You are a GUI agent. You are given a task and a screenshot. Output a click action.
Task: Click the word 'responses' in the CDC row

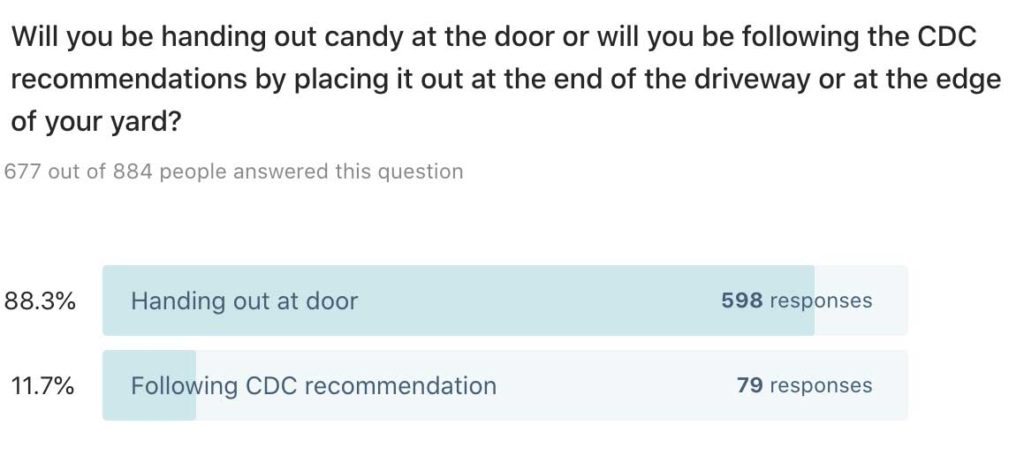click(x=821, y=386)
